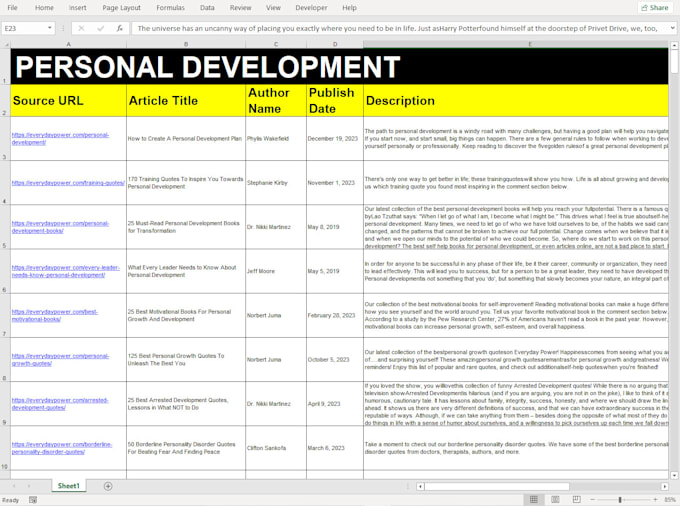Open the personal-development/ hyperlink
Image resolution: width=680 pixels, height=506 pixels.
60,138
